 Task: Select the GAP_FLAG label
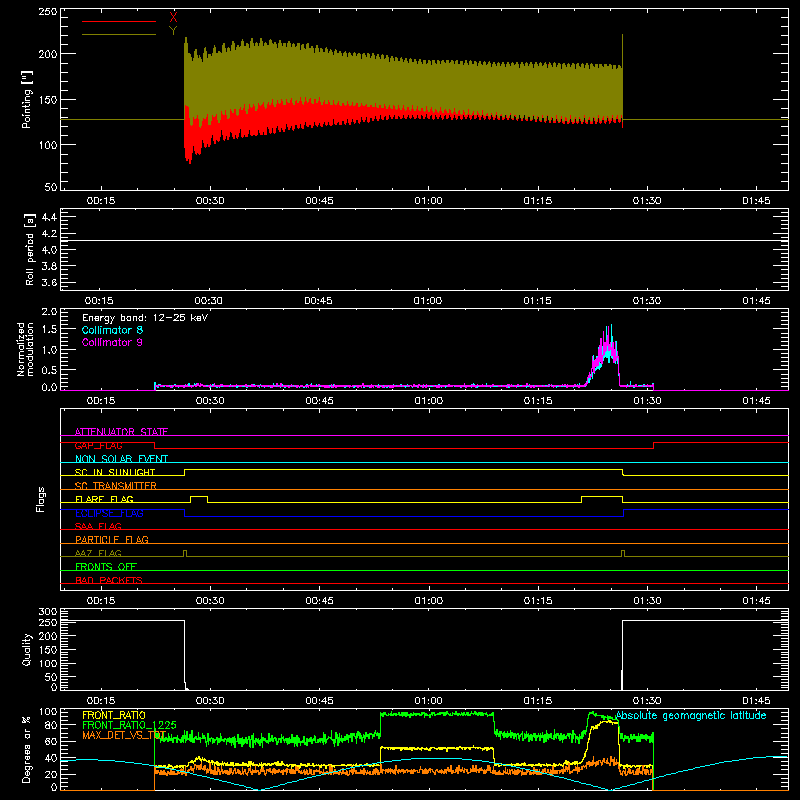[x=98, y=445]
